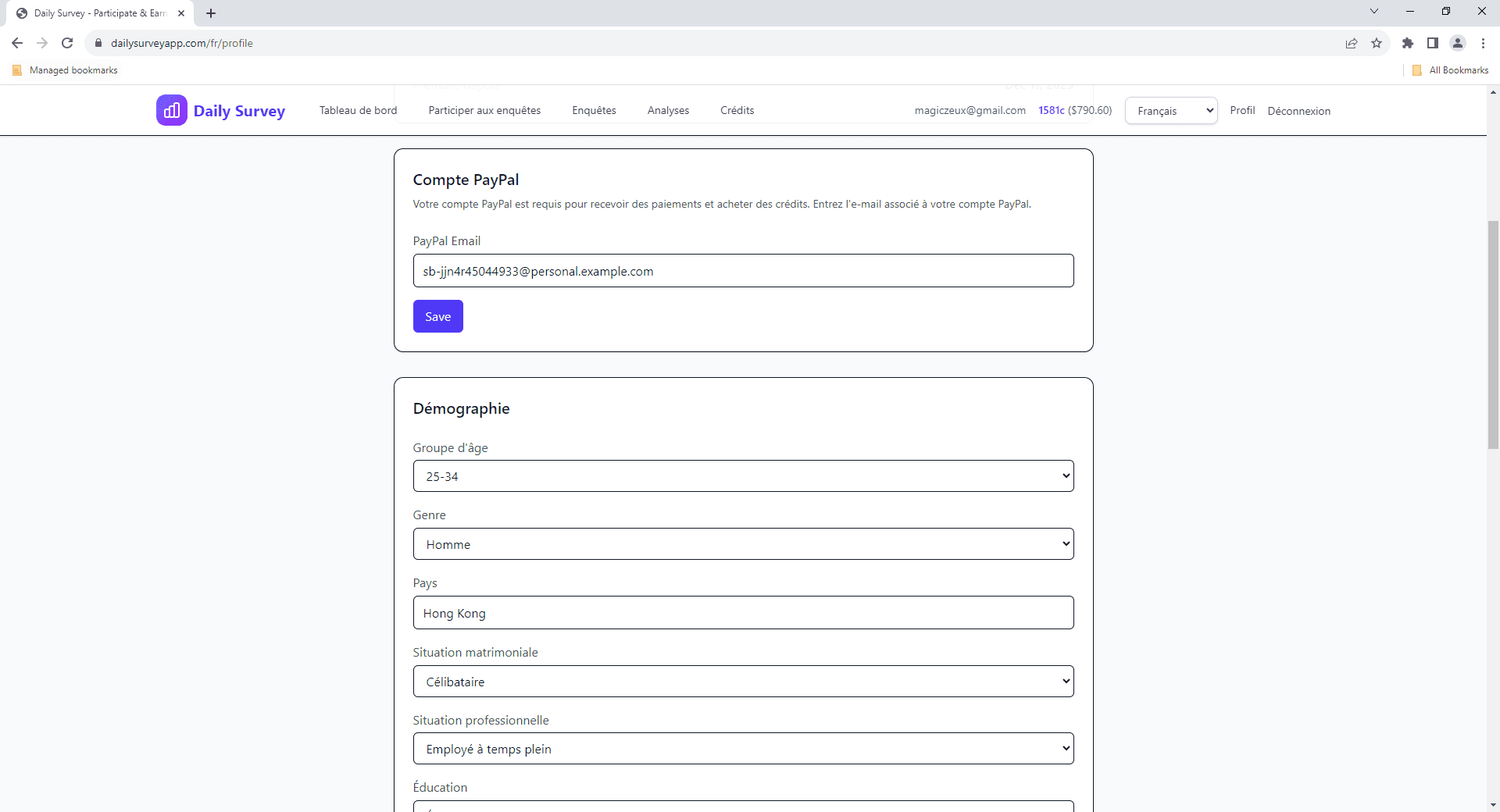Open the browser extensions puzzle icon
The image size is (1500, 812).
(x=1409, y=44)
